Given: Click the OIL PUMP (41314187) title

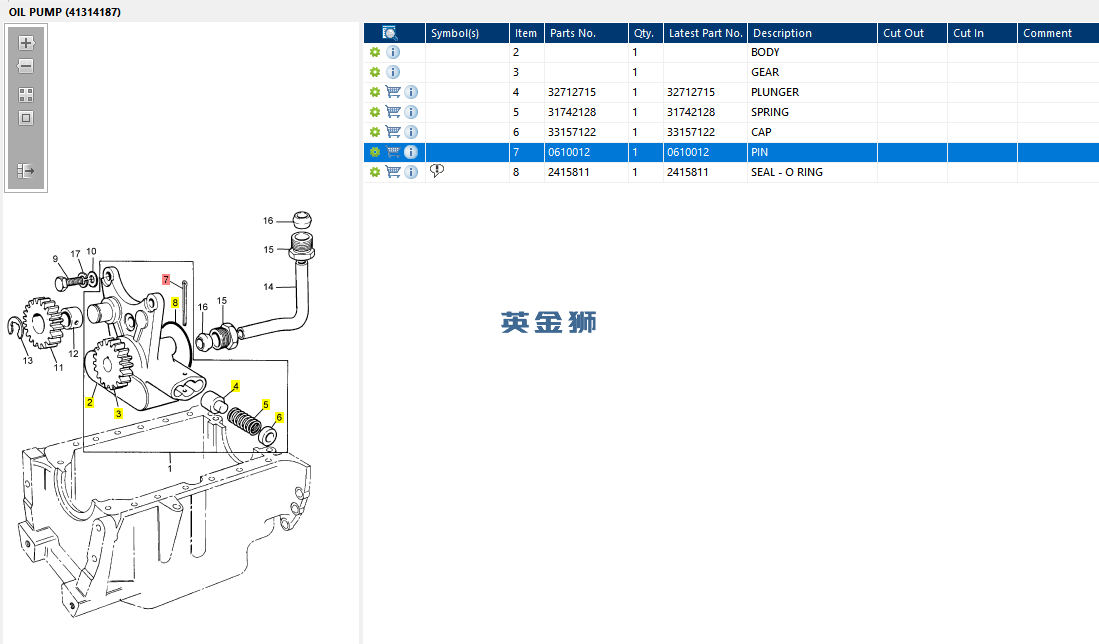Looking at the screenshot, I should 64,12.
